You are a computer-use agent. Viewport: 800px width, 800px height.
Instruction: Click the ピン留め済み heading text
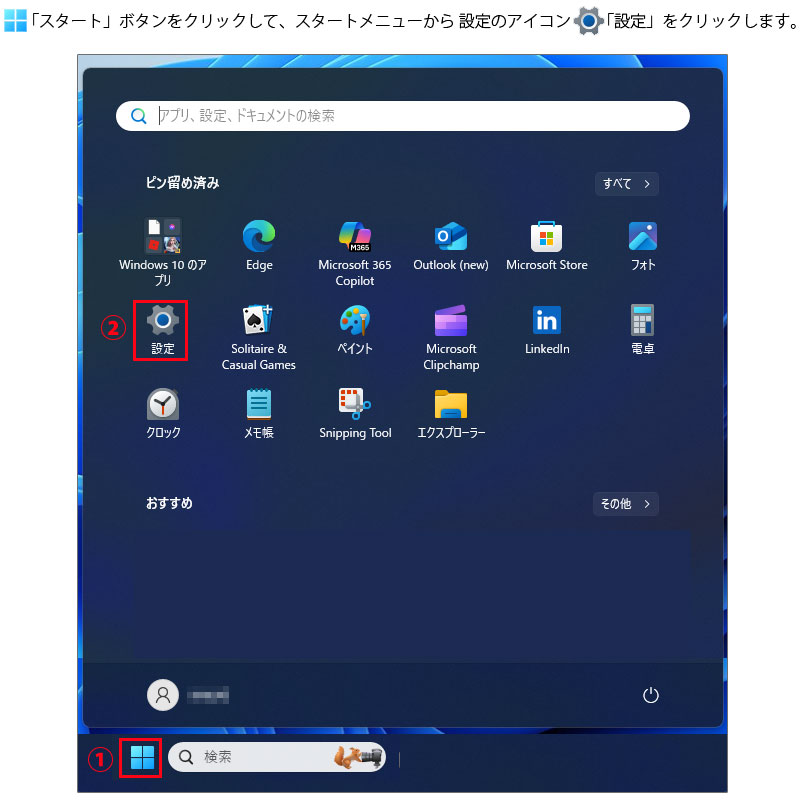(x=183, y=183)
